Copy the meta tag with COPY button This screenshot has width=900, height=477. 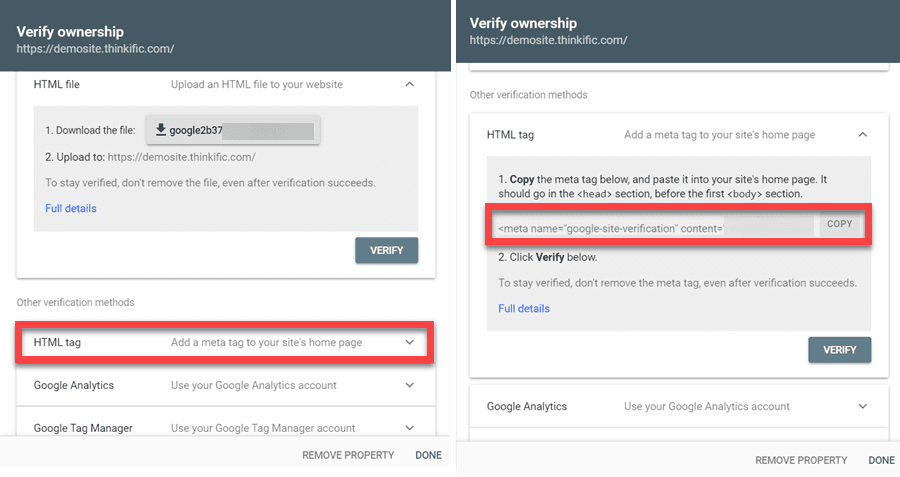(x=840, y=224)
